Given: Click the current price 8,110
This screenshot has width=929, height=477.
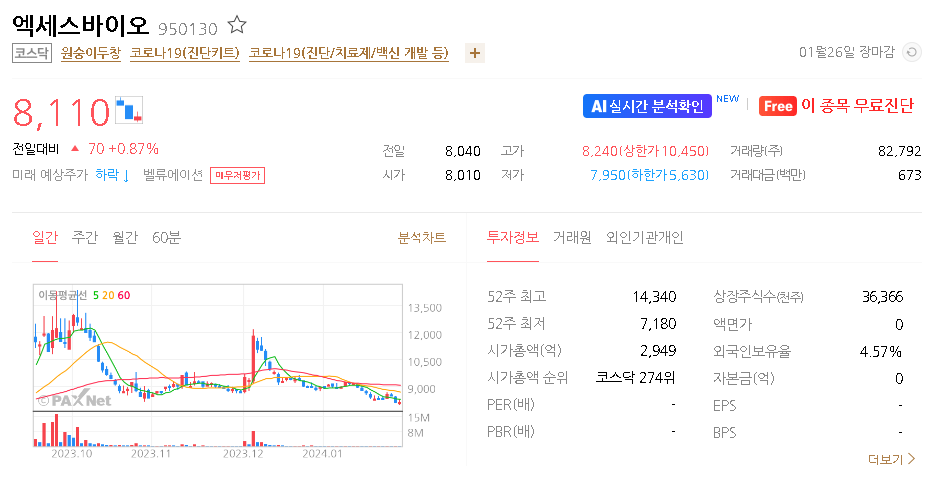Looking at the screenshot, I should tap(61, 112).
